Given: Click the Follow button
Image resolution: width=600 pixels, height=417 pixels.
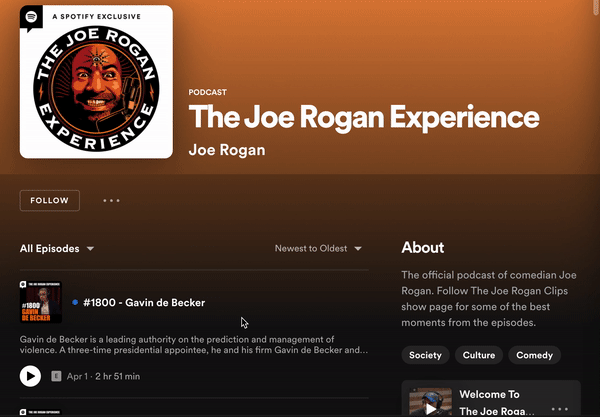Looking at the screenshot, I should tap(49, 200).
